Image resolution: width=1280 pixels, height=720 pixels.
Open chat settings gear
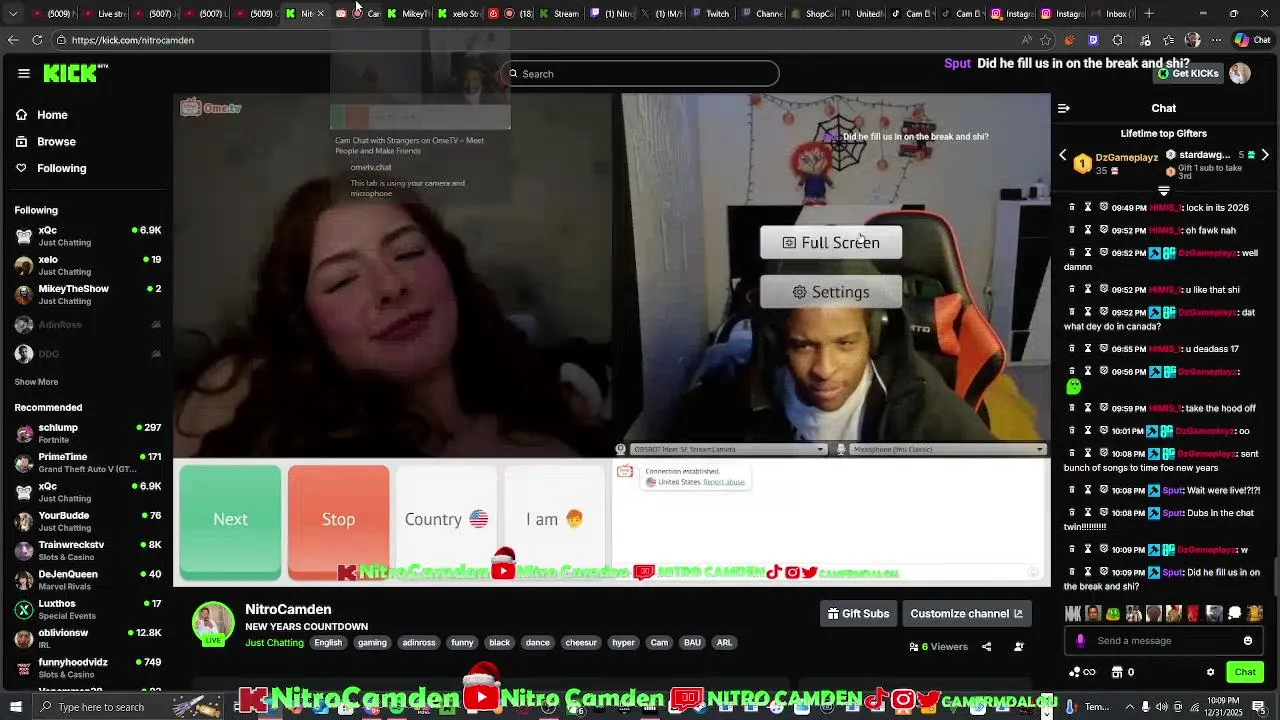(1210, 672)
